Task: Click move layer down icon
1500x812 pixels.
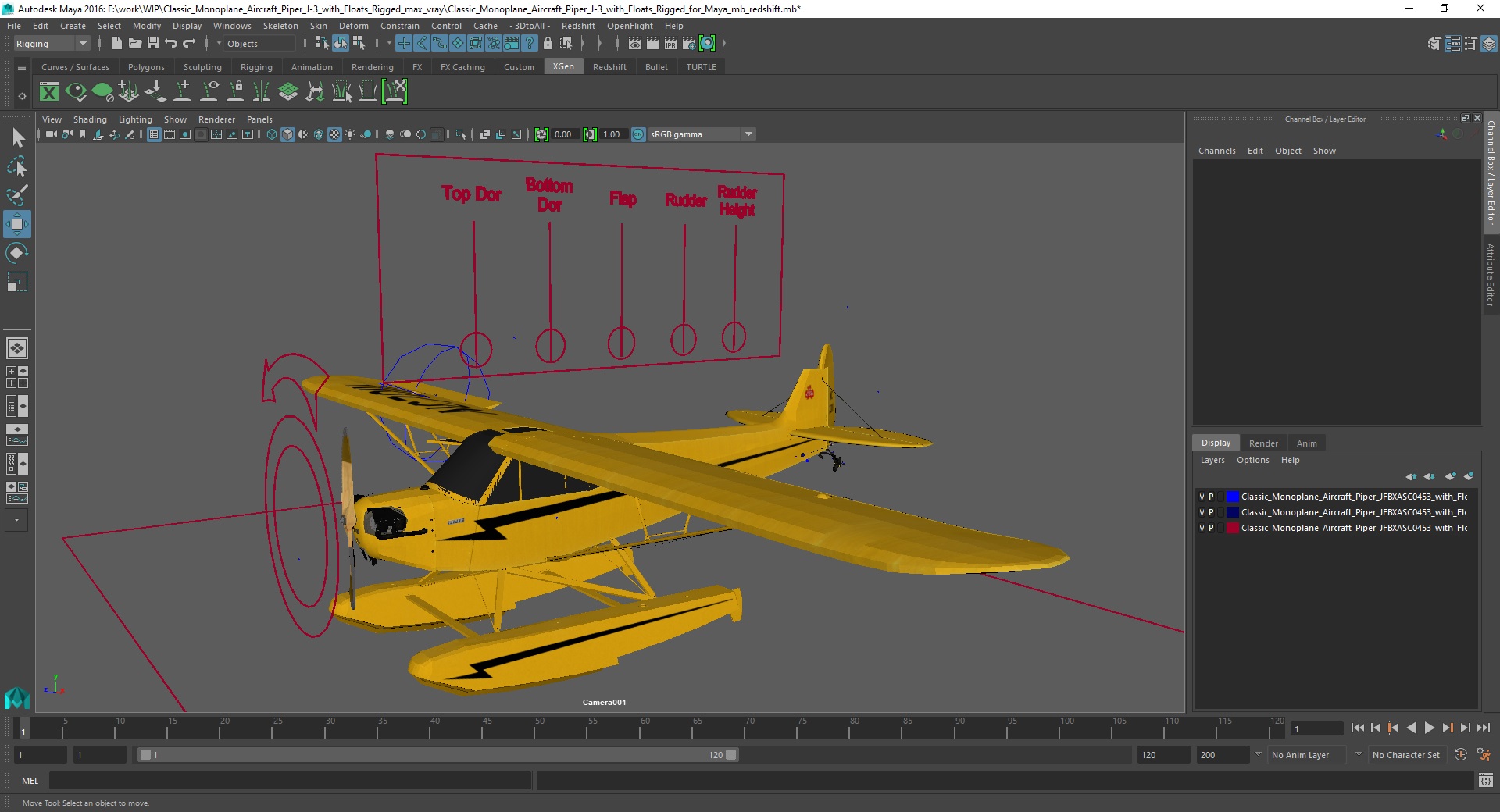Action: [x=1430, y=476]
